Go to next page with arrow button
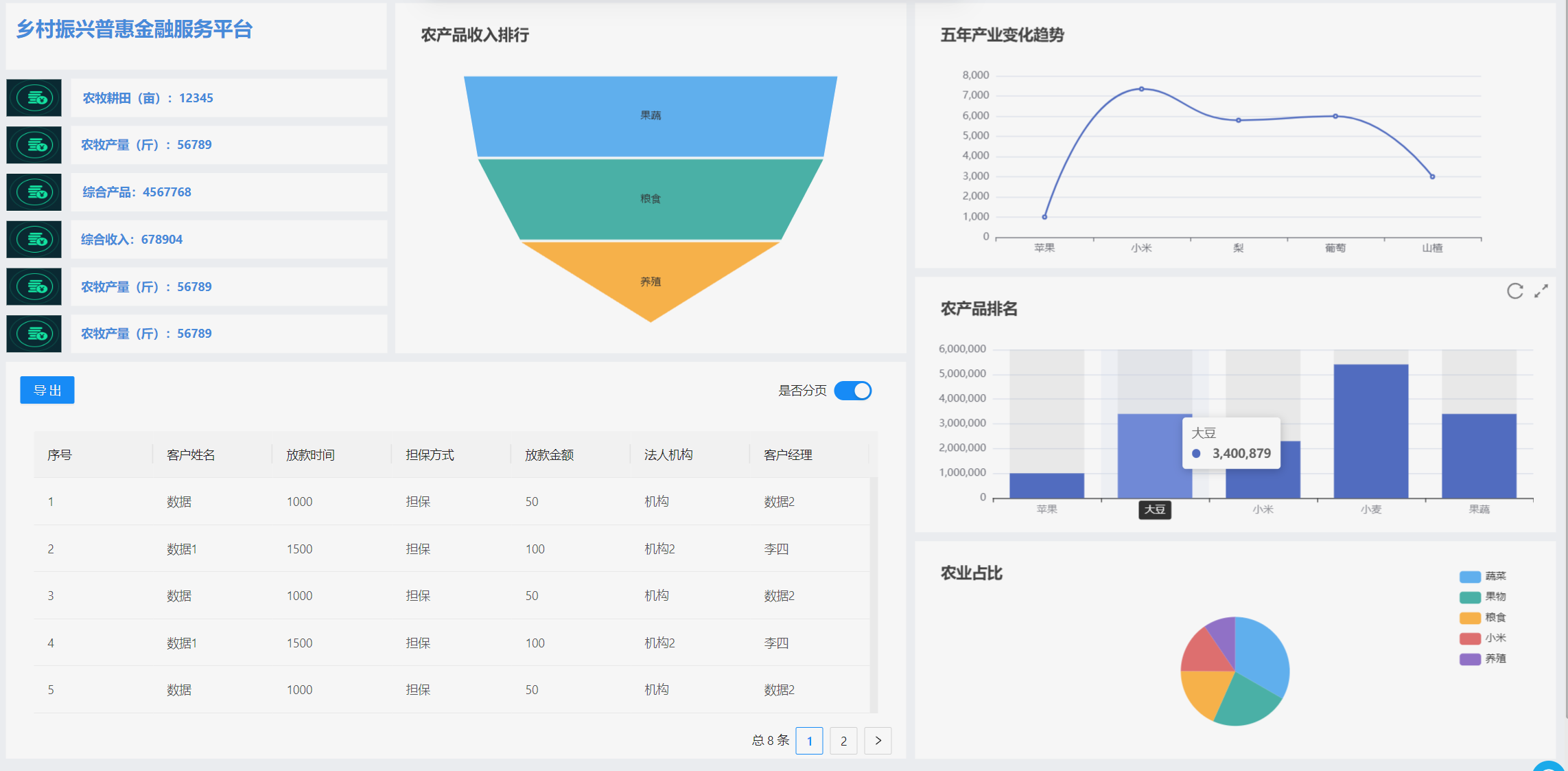Viewport: 1568px width, 771px height. [x=878, y=741]
